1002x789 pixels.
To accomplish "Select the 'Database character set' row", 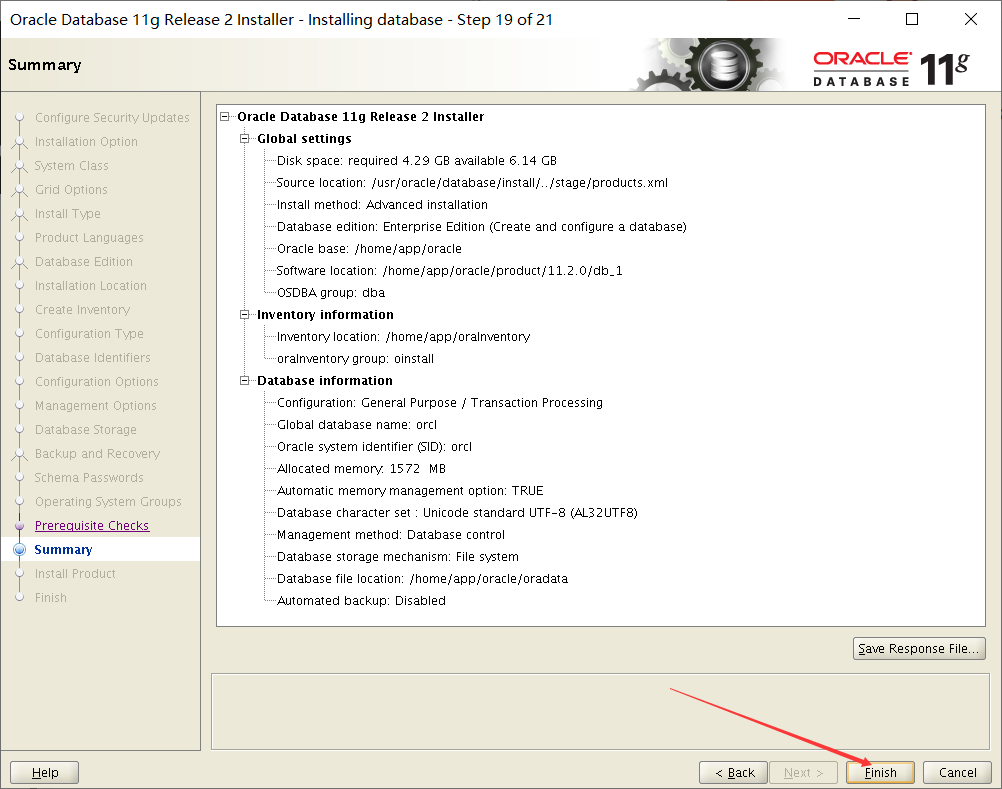I will (458, 513).
